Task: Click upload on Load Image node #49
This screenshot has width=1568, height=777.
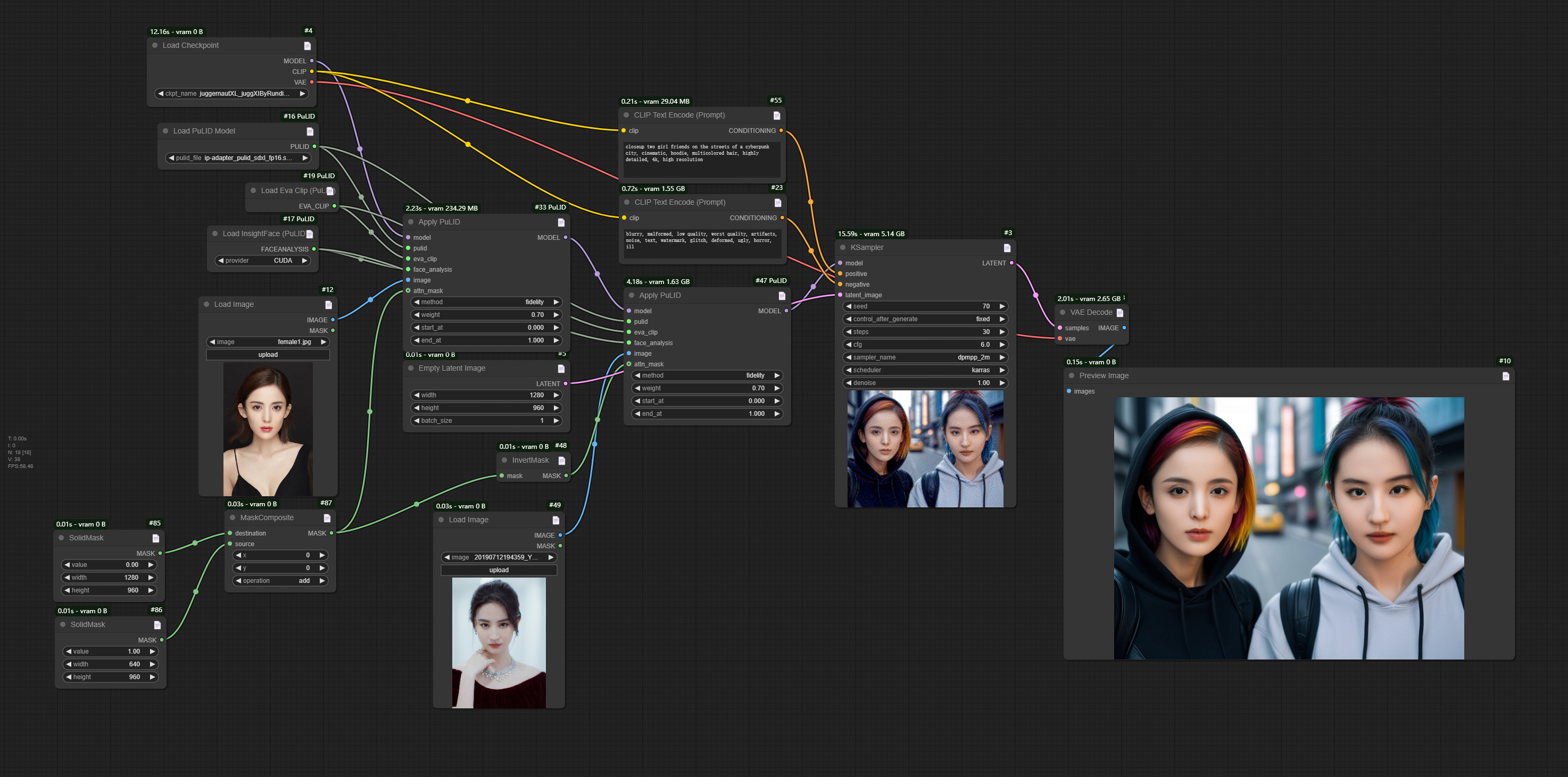Action: coord(499,570)
